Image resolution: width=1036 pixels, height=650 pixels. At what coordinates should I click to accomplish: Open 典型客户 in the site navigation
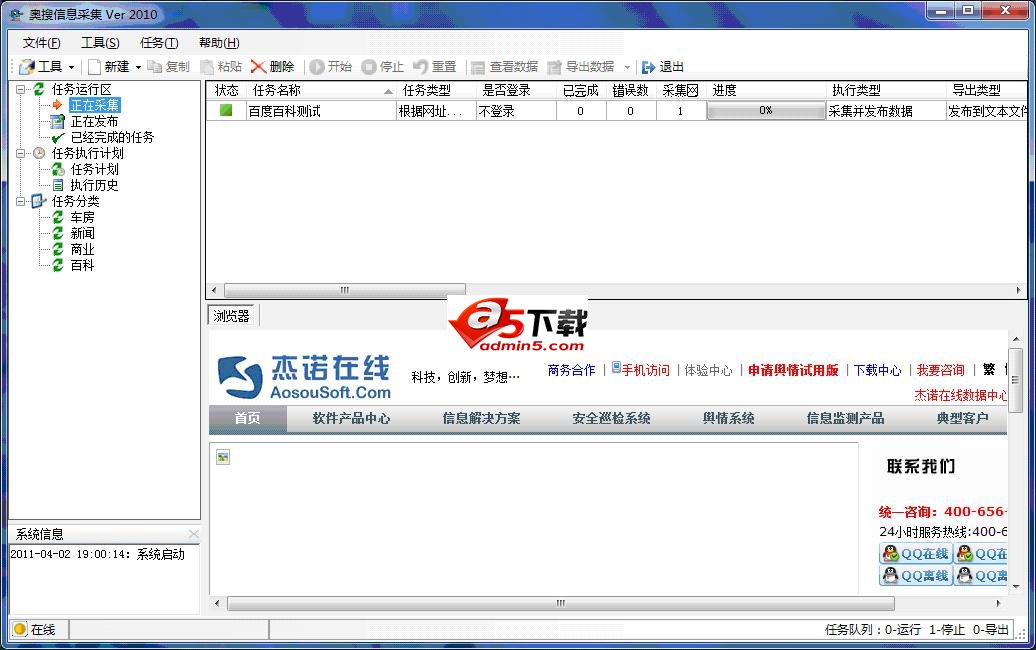[963, 419]
